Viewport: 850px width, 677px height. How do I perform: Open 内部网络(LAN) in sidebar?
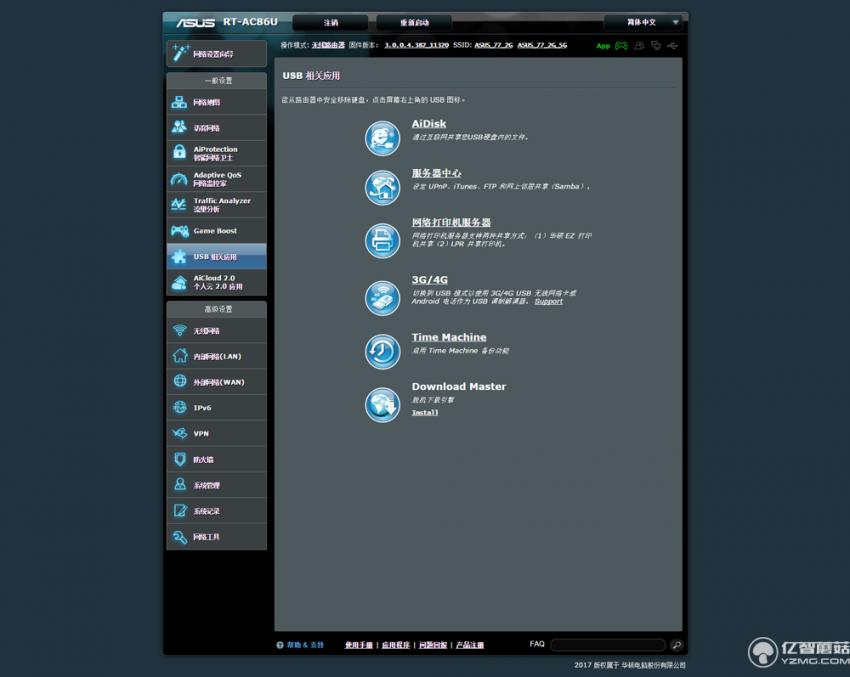[x=216, y=356]
